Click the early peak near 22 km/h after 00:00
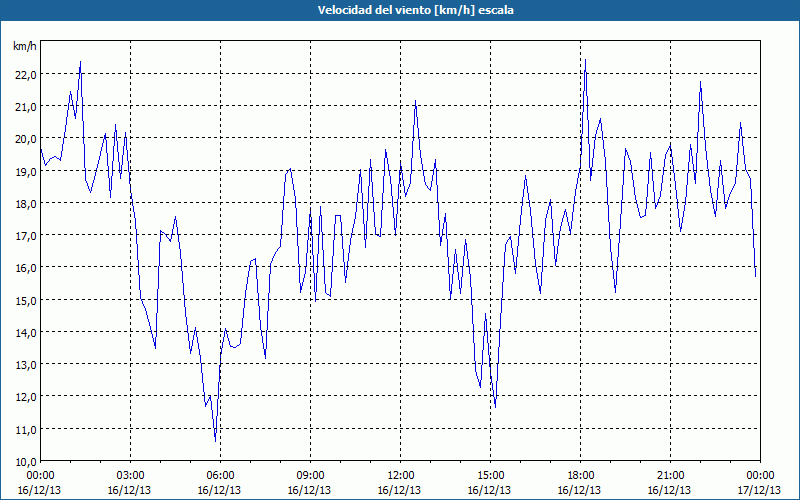 pyautogui.click(x=80, y=62)
